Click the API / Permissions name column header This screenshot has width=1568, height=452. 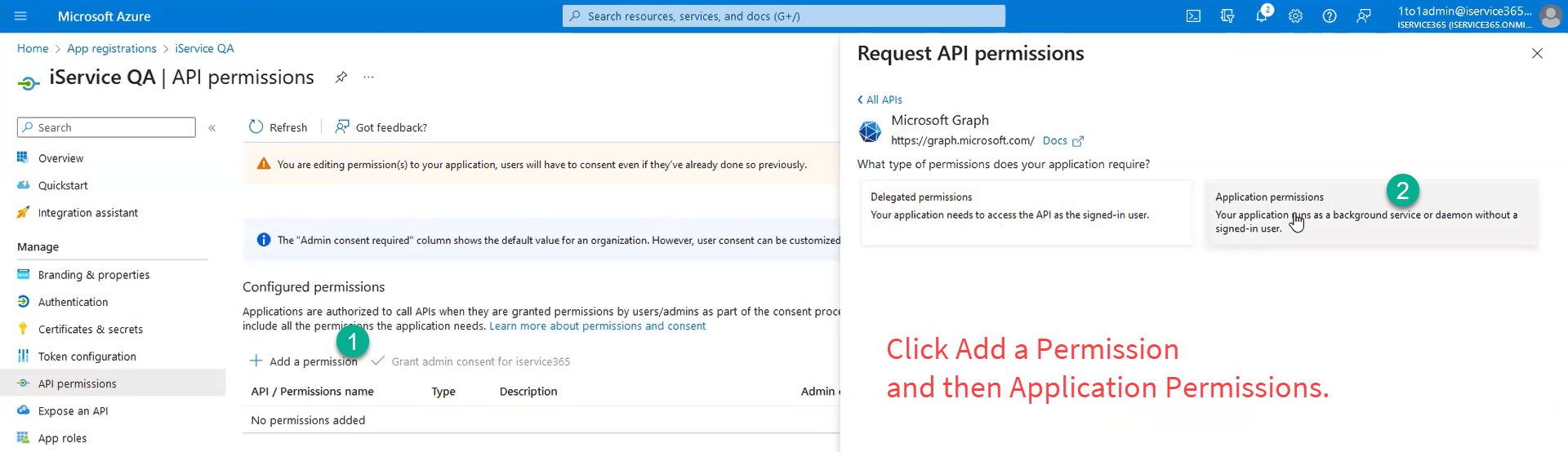(x=312, y=392)
